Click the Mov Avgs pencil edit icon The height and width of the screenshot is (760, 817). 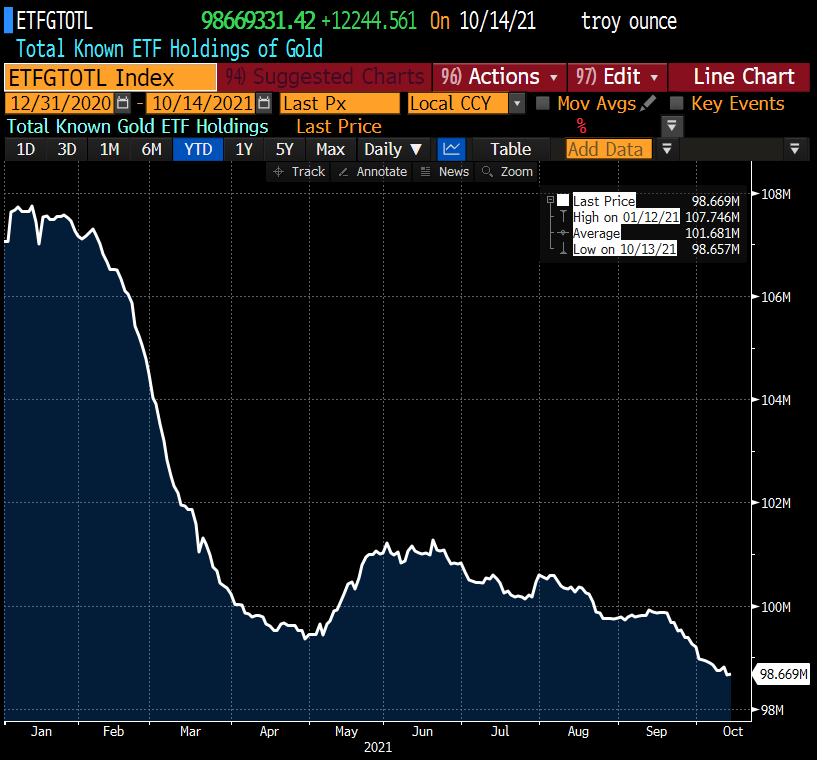tap(648, 103)
